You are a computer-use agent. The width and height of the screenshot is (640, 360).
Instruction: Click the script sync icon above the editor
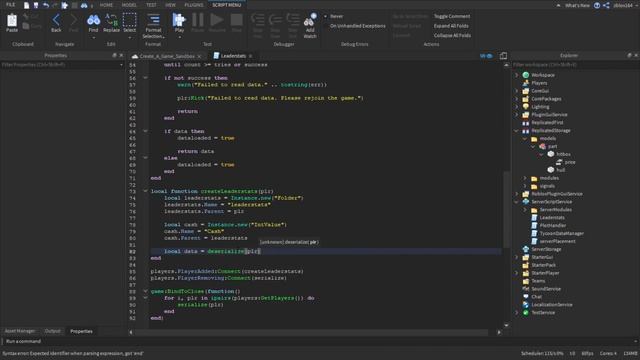486,56
